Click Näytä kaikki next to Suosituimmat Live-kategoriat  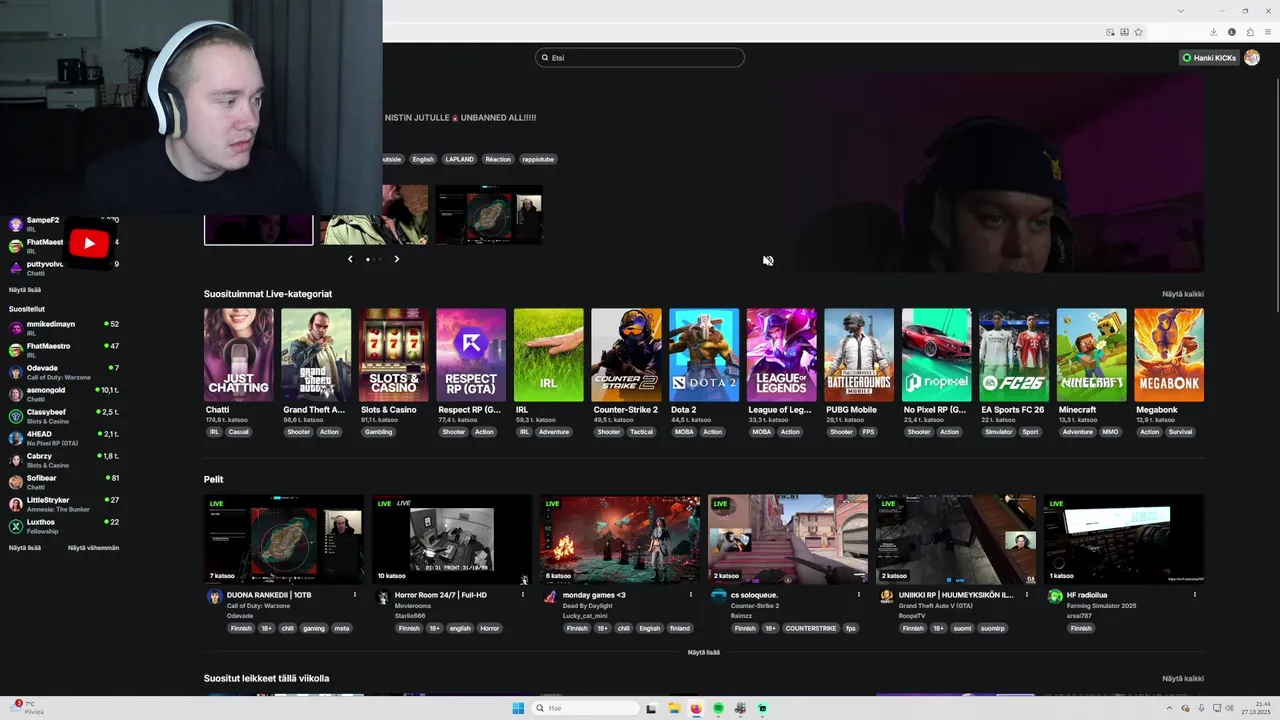1183,294
